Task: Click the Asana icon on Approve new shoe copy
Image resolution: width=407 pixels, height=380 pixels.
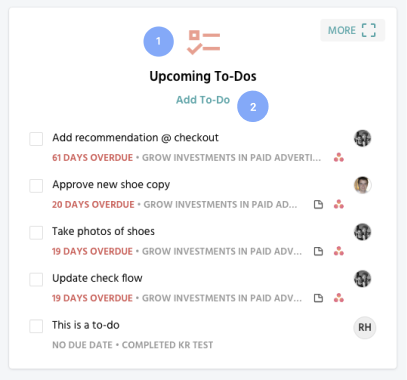Action: (x=339, y=204)
